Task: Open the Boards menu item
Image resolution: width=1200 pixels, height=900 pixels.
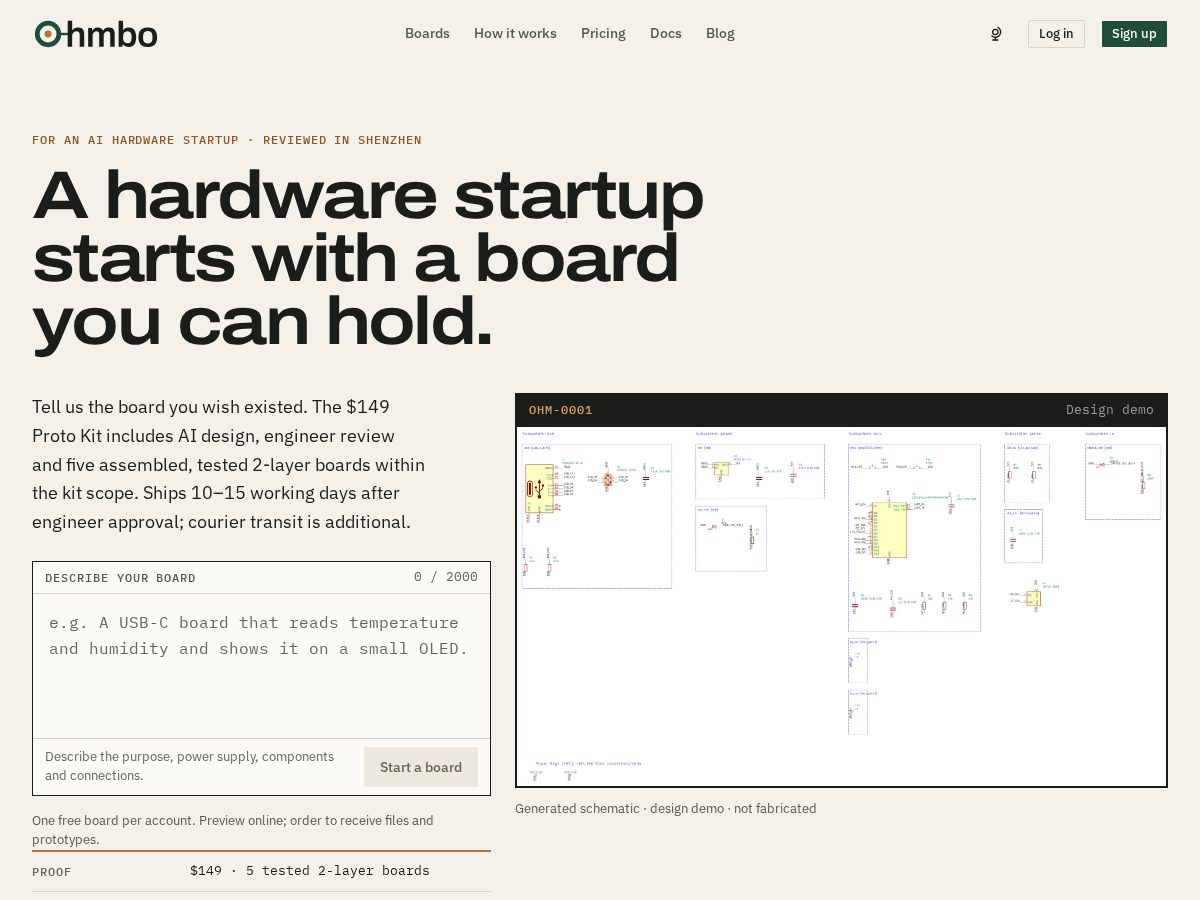Action: 427,33
